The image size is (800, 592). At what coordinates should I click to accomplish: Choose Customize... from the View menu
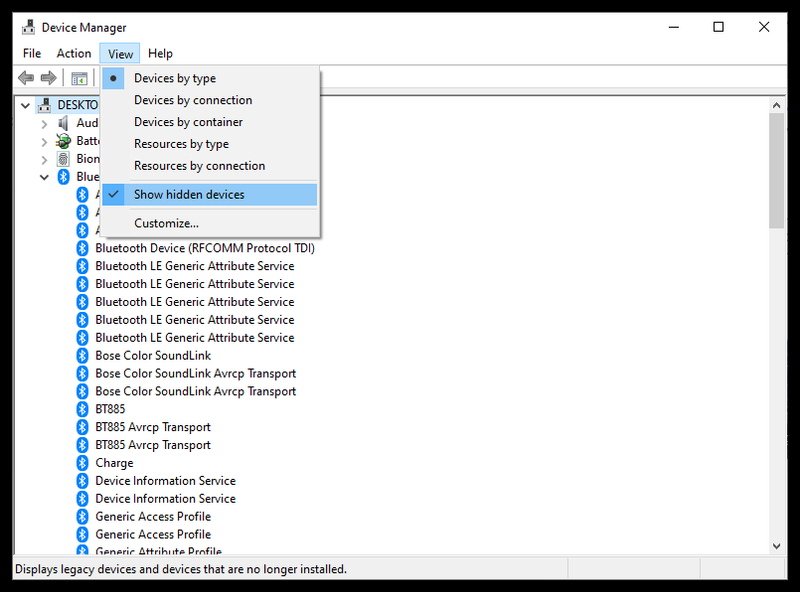coord(166,223)
